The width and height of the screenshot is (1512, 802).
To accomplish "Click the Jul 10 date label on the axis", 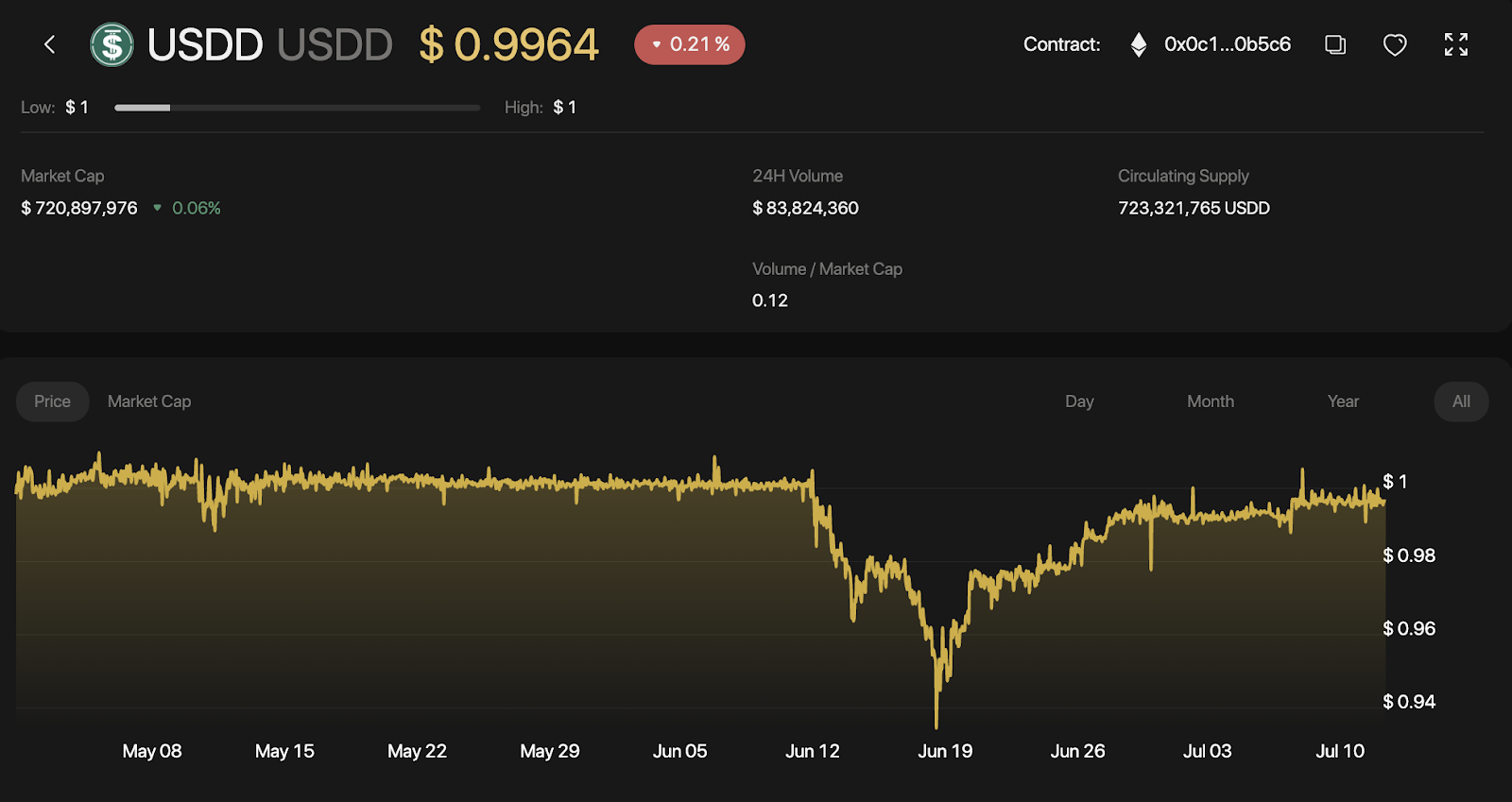I will click(x=1340, y=751).
